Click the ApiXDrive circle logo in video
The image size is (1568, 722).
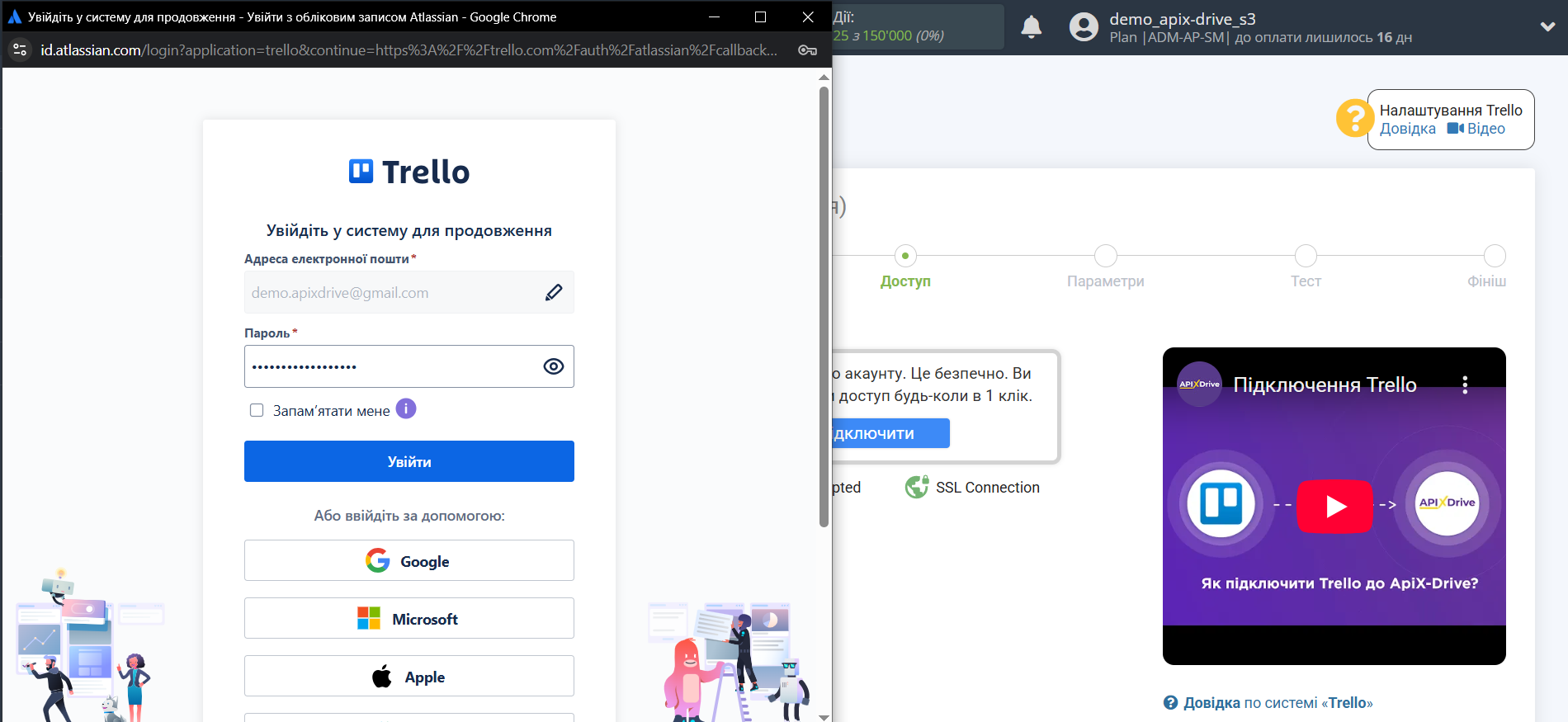[1447, 503]
